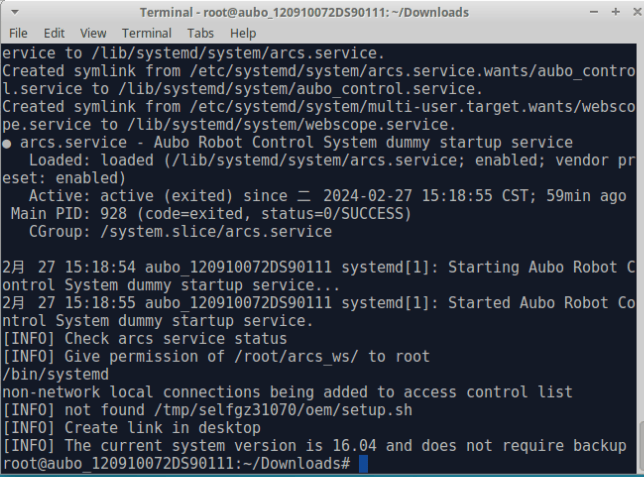Click the /bin/systemd output line
The width and height of the screenshot is (644, 477).
point(55,375)
